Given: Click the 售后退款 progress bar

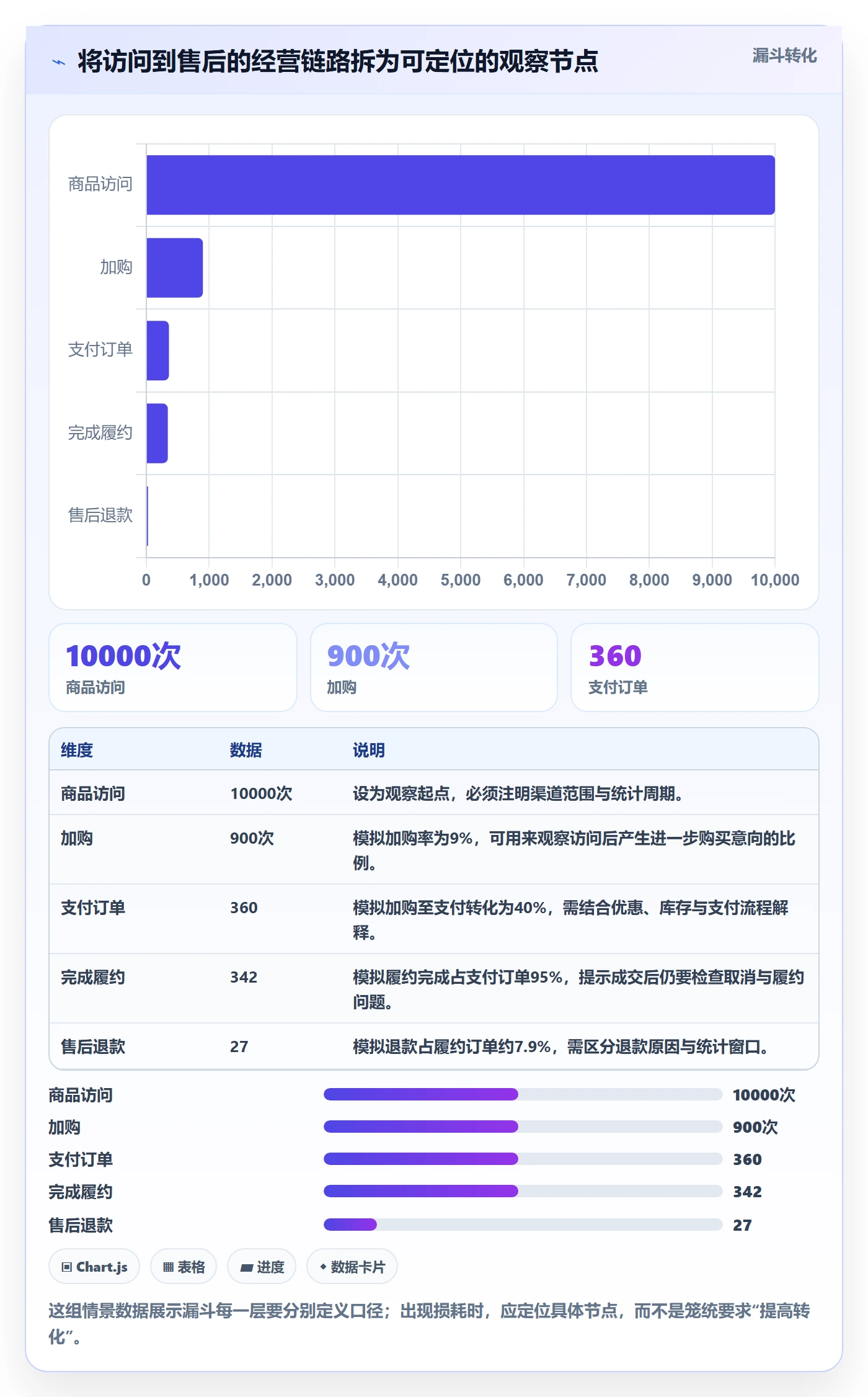Looking at the screenshot, I should [523, 1225].
